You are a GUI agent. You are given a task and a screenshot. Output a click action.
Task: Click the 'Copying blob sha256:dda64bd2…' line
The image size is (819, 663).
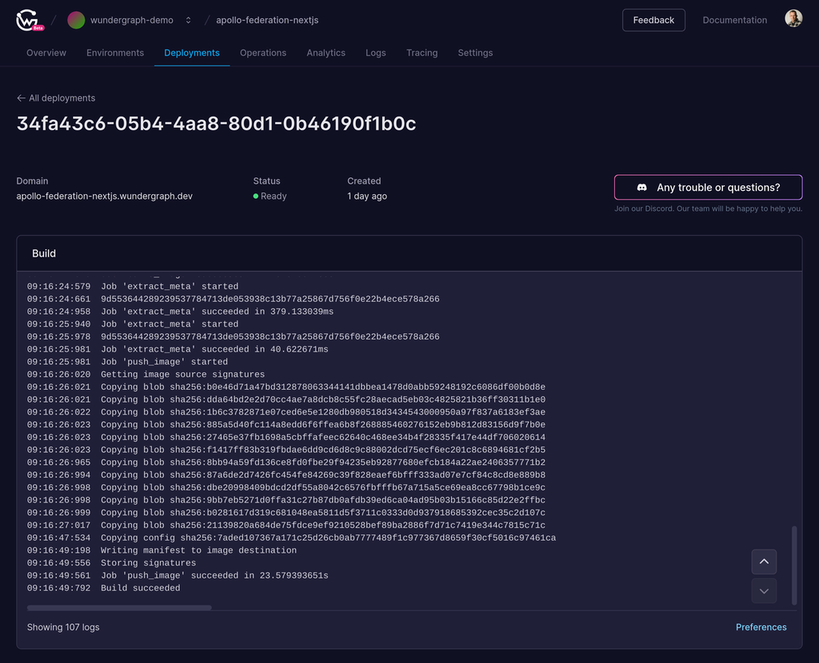286,400
